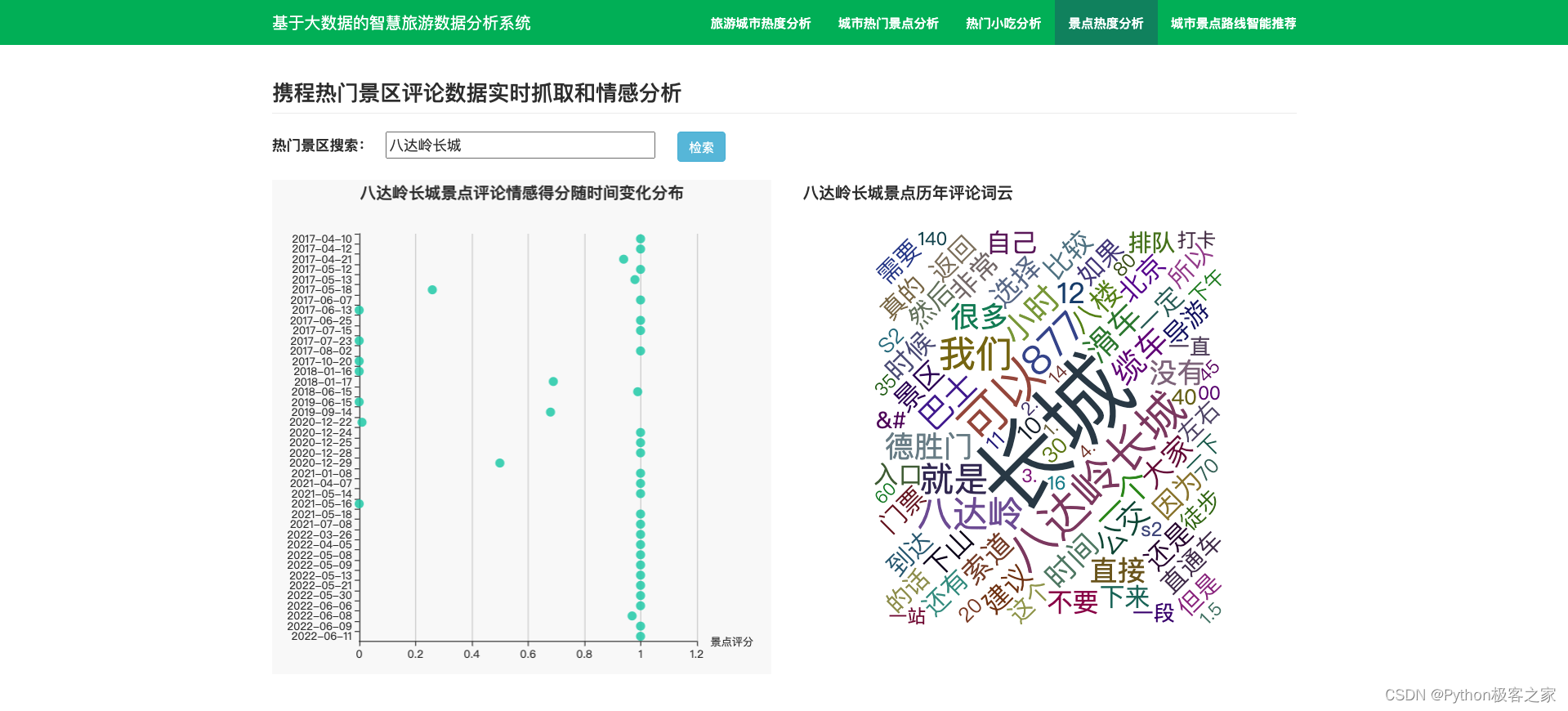Open 城市景点路线智能推荐 tab
Screen dimensions: 1568x711
[1233, 23]
